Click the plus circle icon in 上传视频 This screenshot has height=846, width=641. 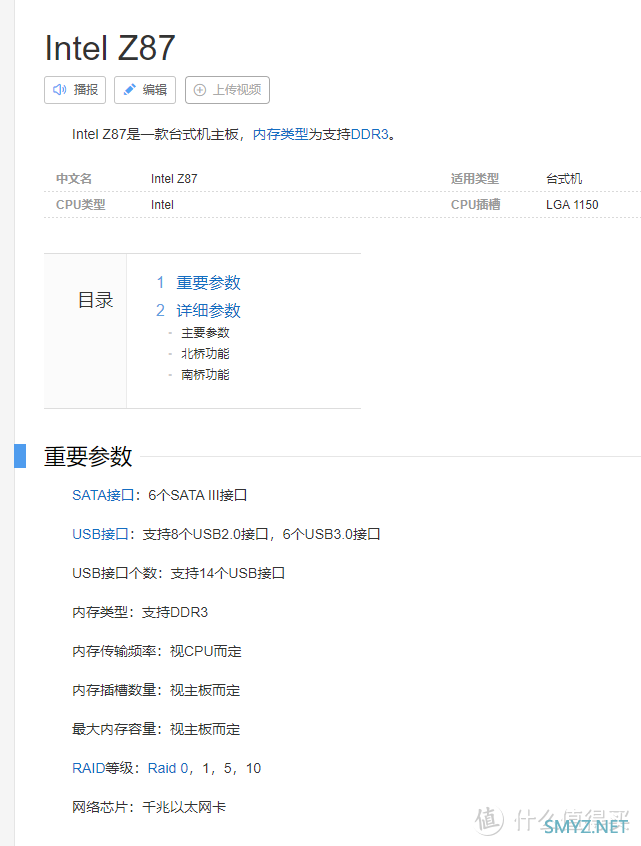pos(200,90)
